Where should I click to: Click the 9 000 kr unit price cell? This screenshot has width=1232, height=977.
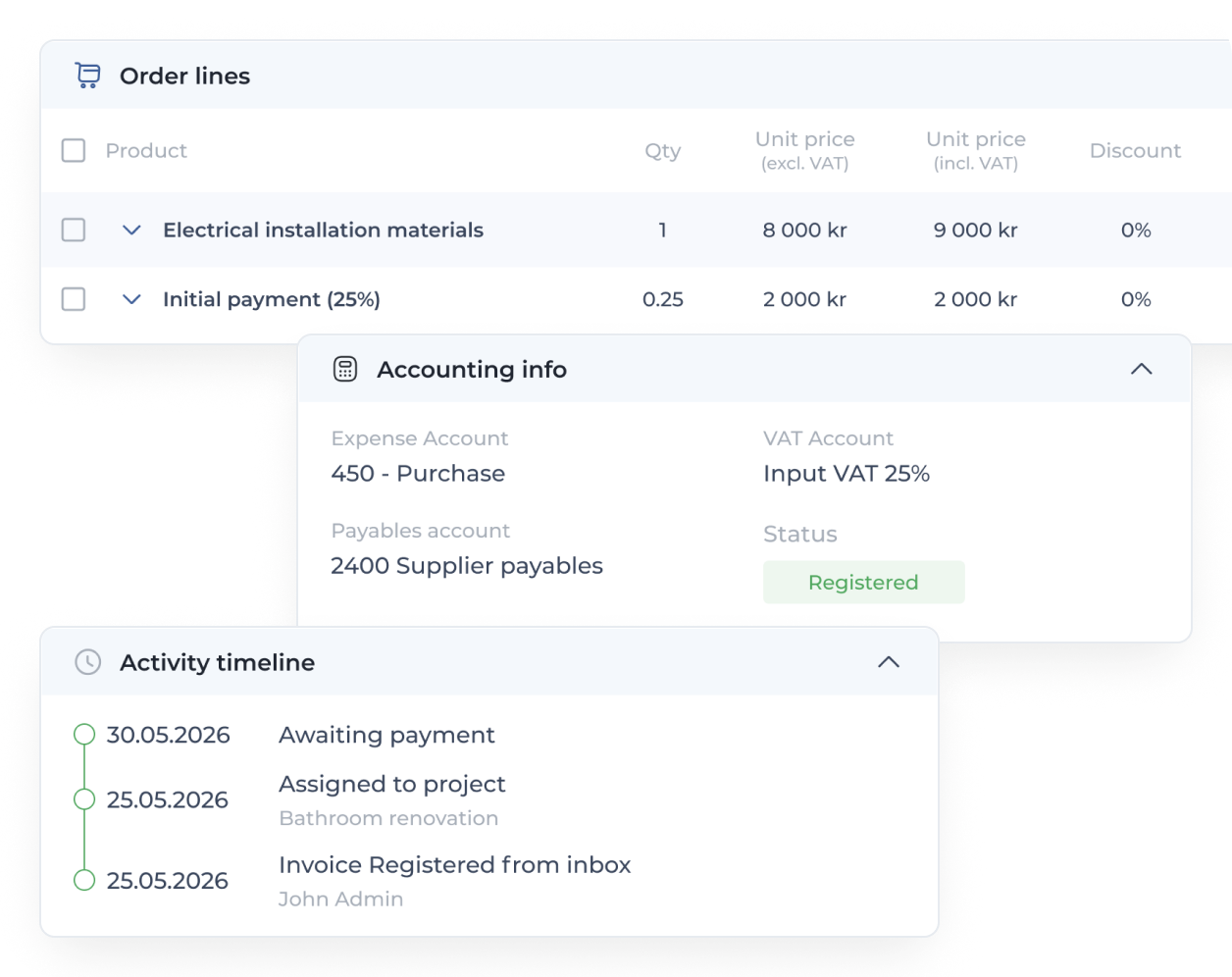click(x=976, y=230)
